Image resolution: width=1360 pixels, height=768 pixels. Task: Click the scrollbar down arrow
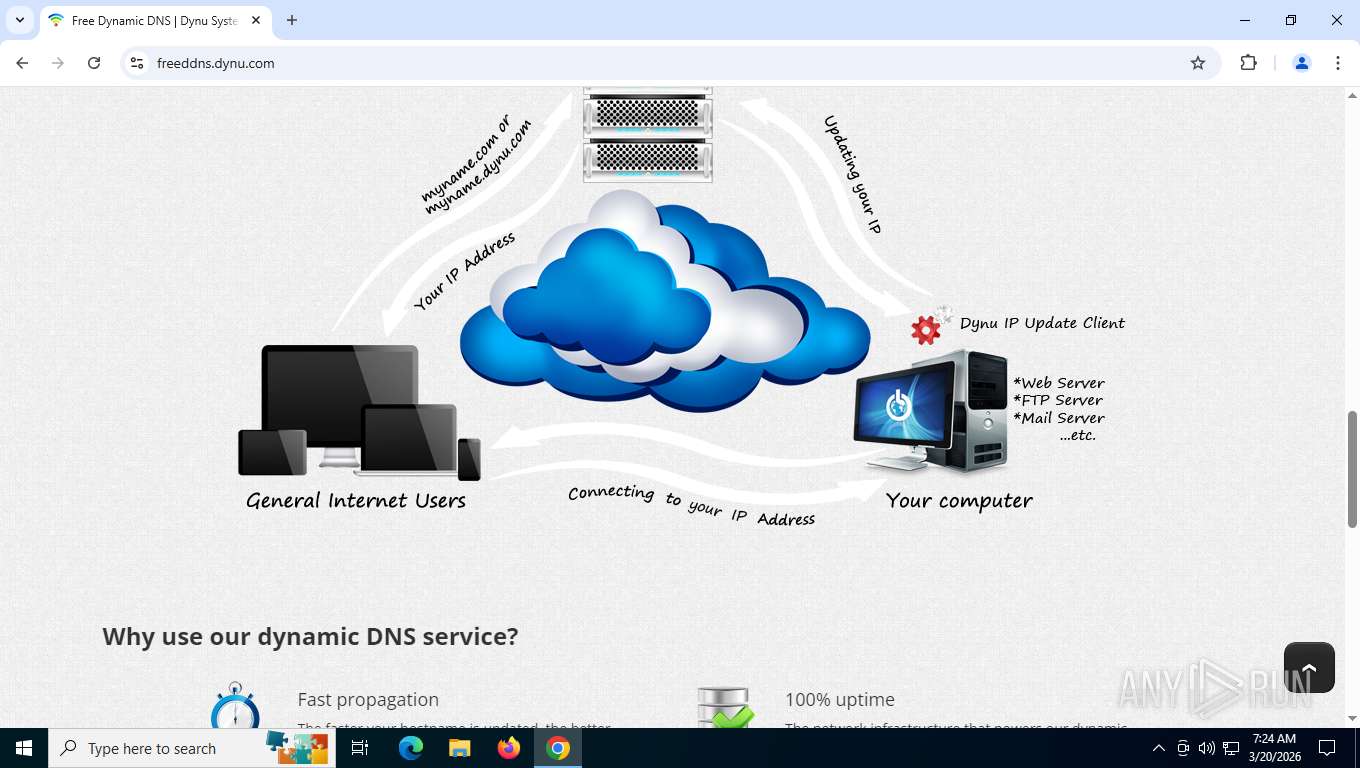pyautogui.click(x=1353, y=718)
